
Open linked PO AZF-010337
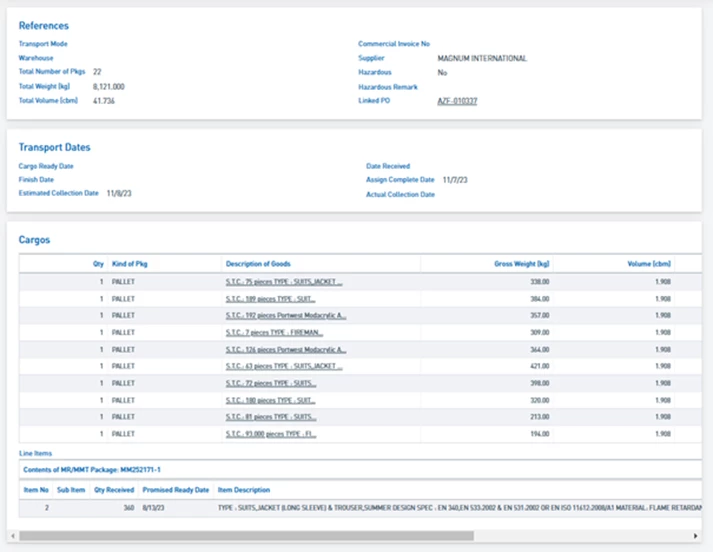[457, 101]
